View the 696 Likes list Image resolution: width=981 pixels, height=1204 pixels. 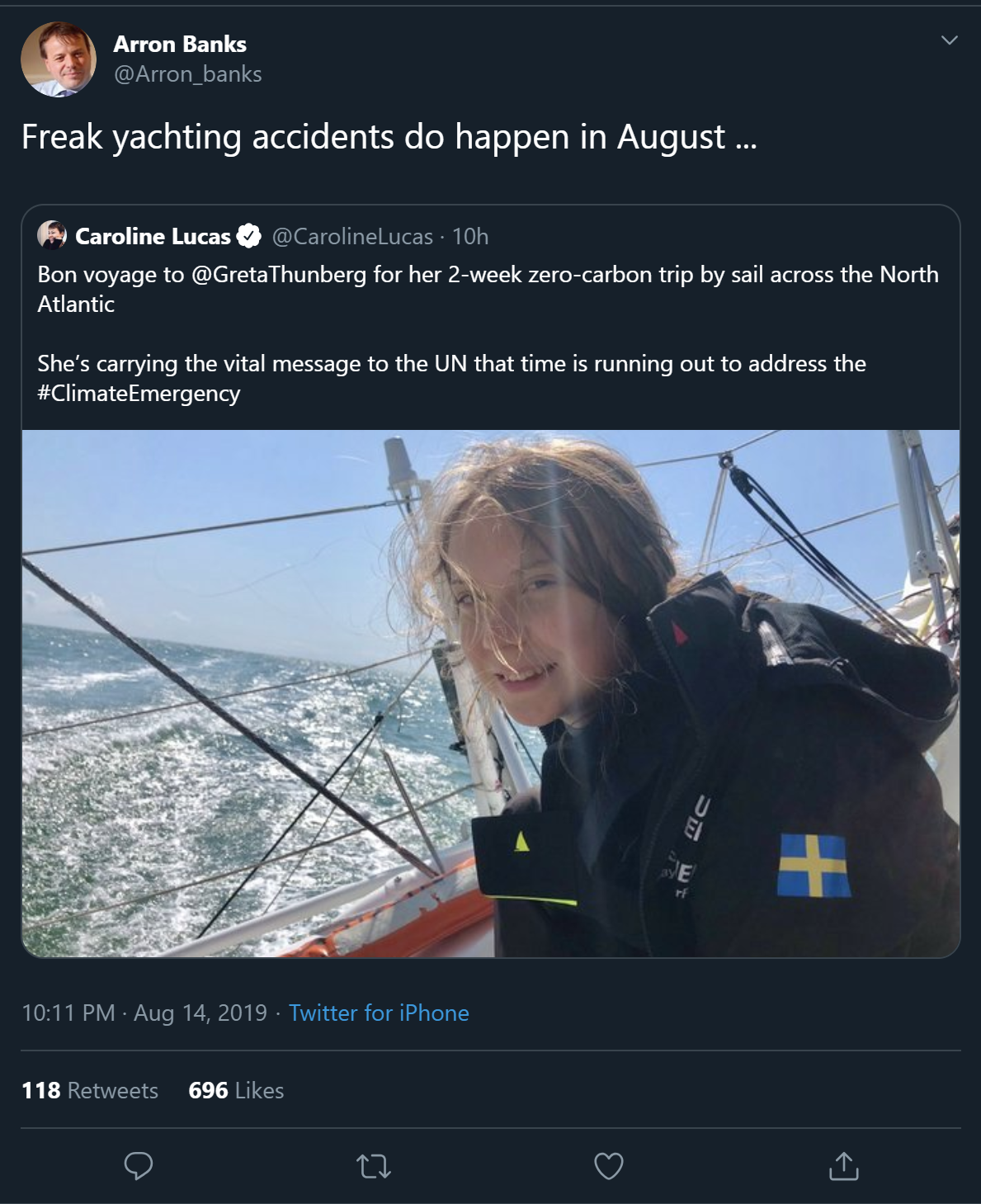(236, 1090)
